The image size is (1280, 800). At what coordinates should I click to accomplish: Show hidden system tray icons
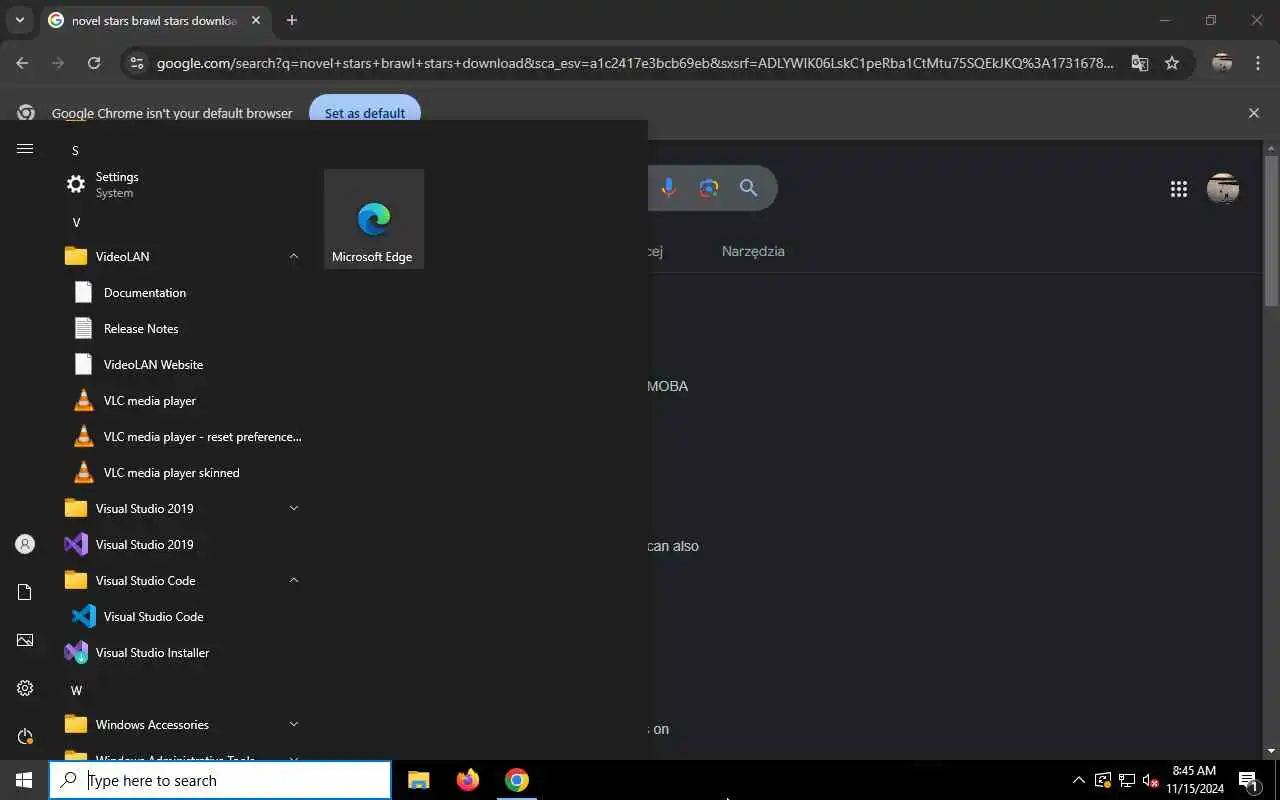(x=1078, y=780)
